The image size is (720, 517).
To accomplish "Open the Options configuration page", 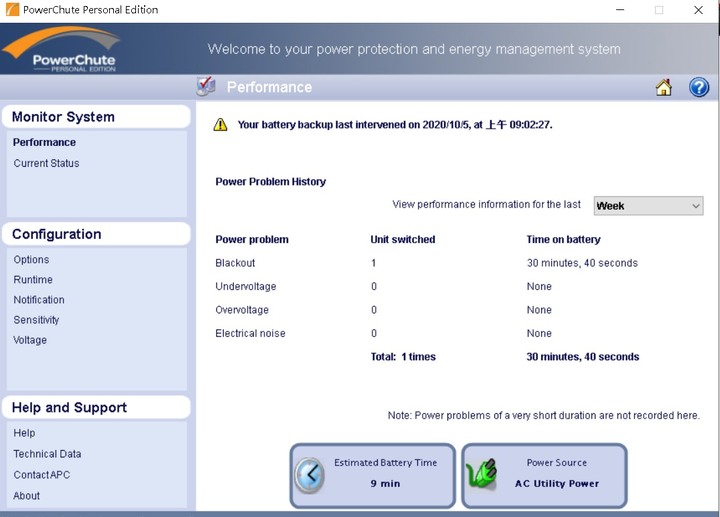I will 31,259.
